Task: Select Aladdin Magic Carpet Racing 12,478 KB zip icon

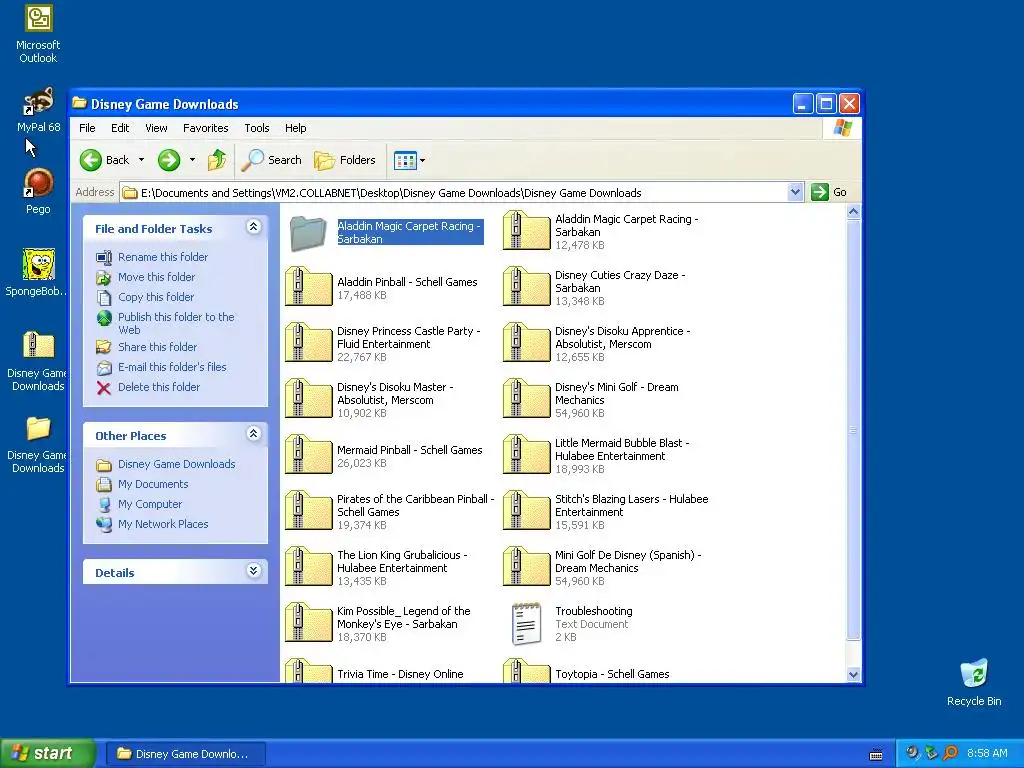Action: tap(526, 231)
